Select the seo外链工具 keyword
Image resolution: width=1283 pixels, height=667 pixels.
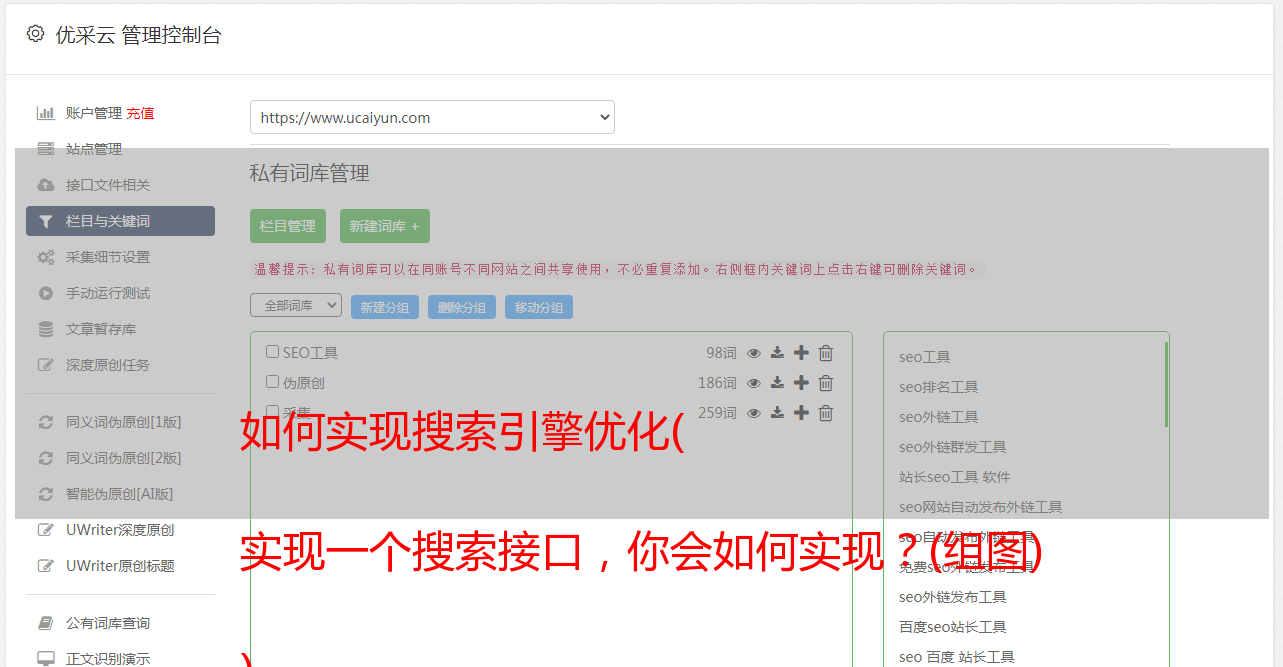[x=939, y=417]
